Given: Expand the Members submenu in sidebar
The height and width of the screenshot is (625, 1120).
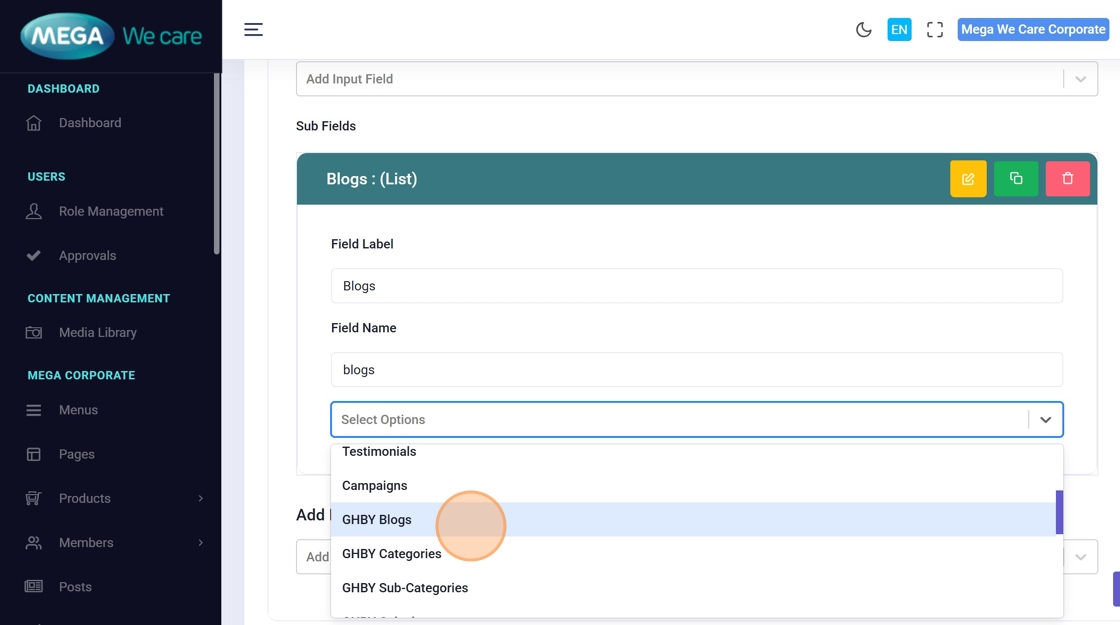Looking at the screenshot, I should coord(200,543).
